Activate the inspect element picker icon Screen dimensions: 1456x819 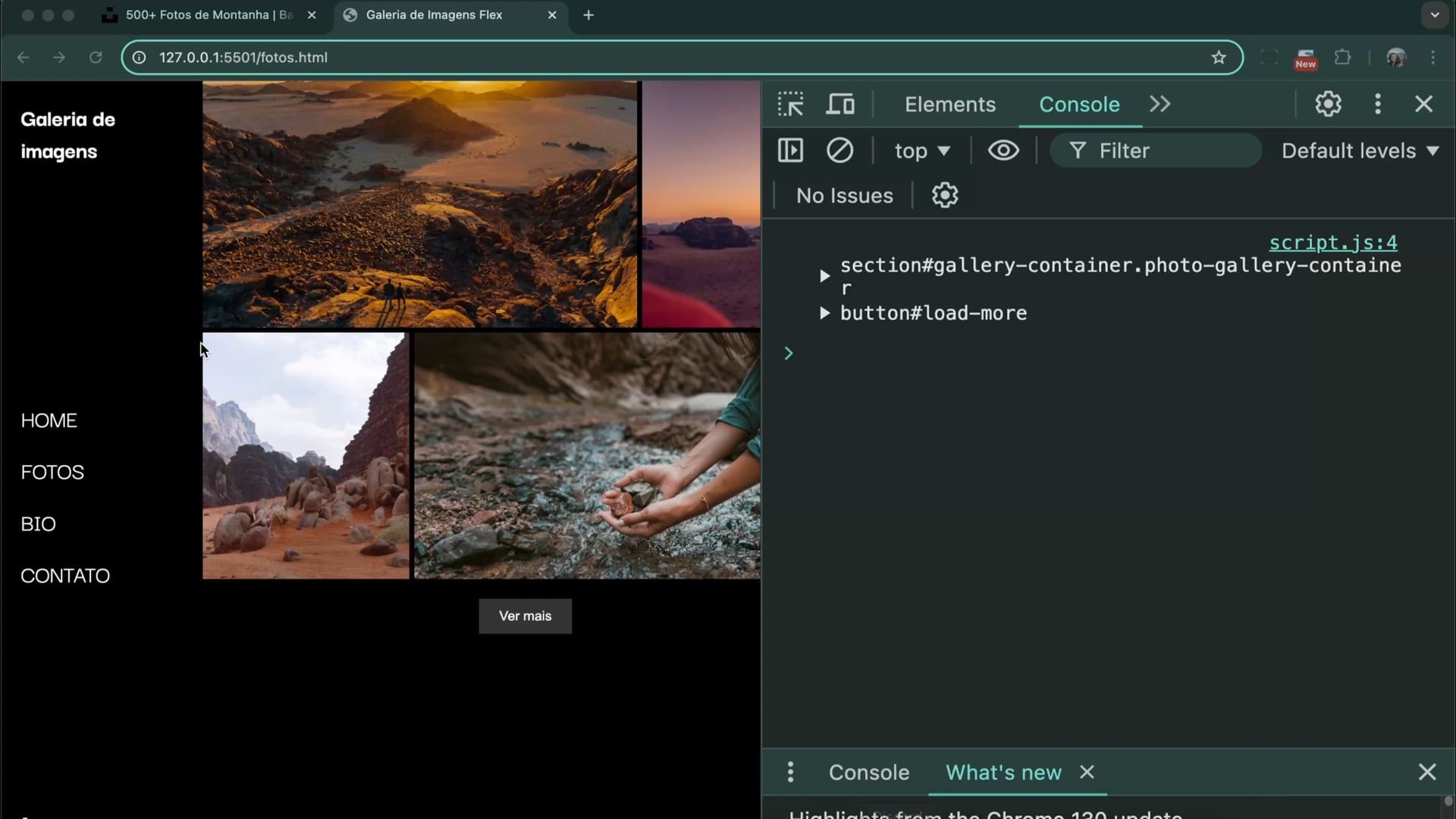pos(790,104)
